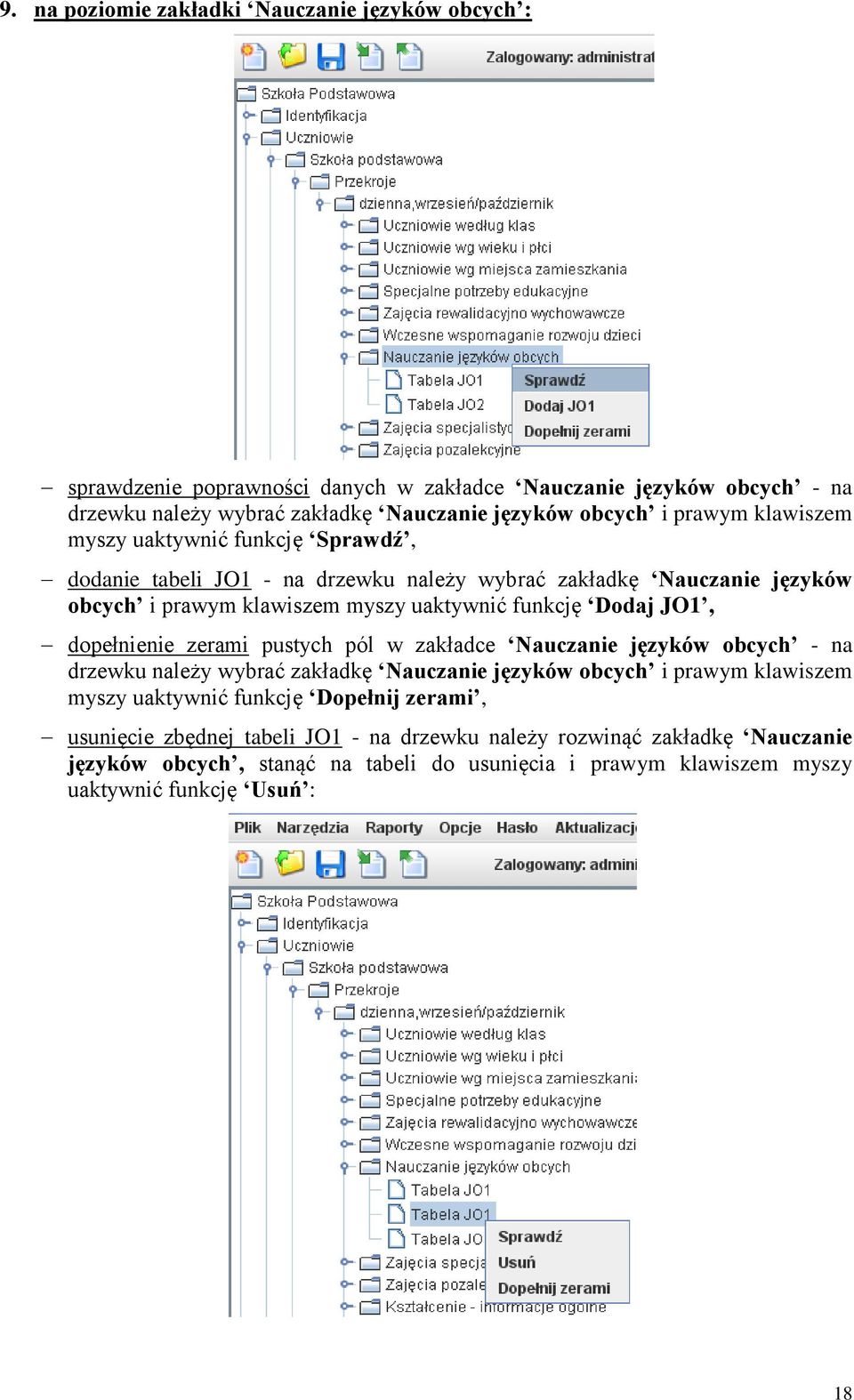Expand Kształcenie - informacje ogólne tree handle
The height and width of the screenshot is (1400, 854).
[x=345, y=1307]
